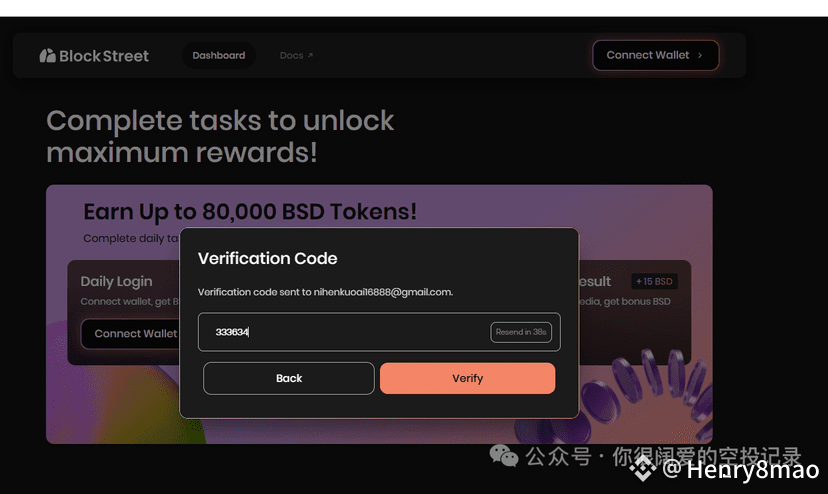Click the Binance logo near @Henry8mao
The width and height of the screenshot is (828, 494).
coord(643,468)
